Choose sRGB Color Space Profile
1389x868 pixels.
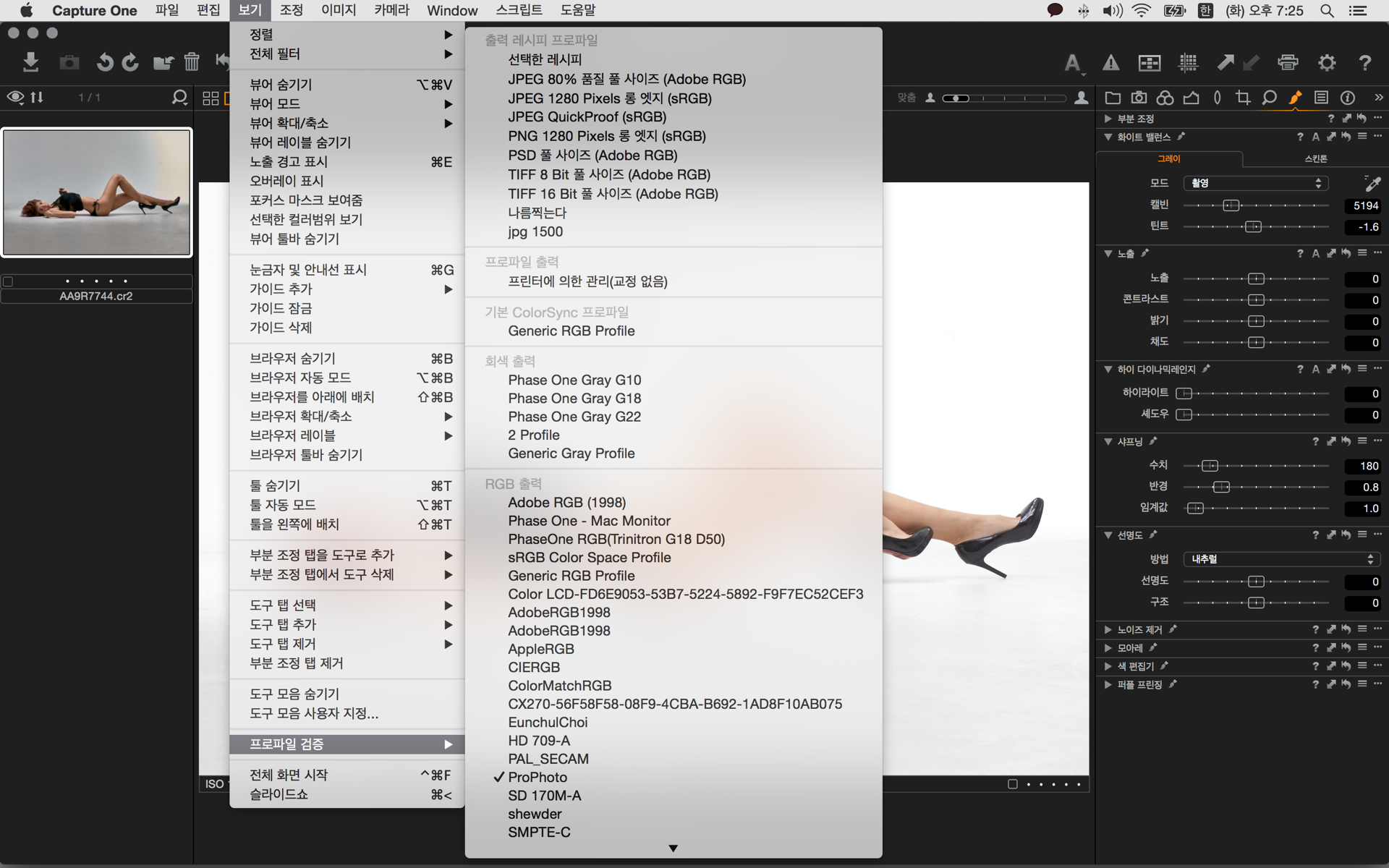coord(589,557)
